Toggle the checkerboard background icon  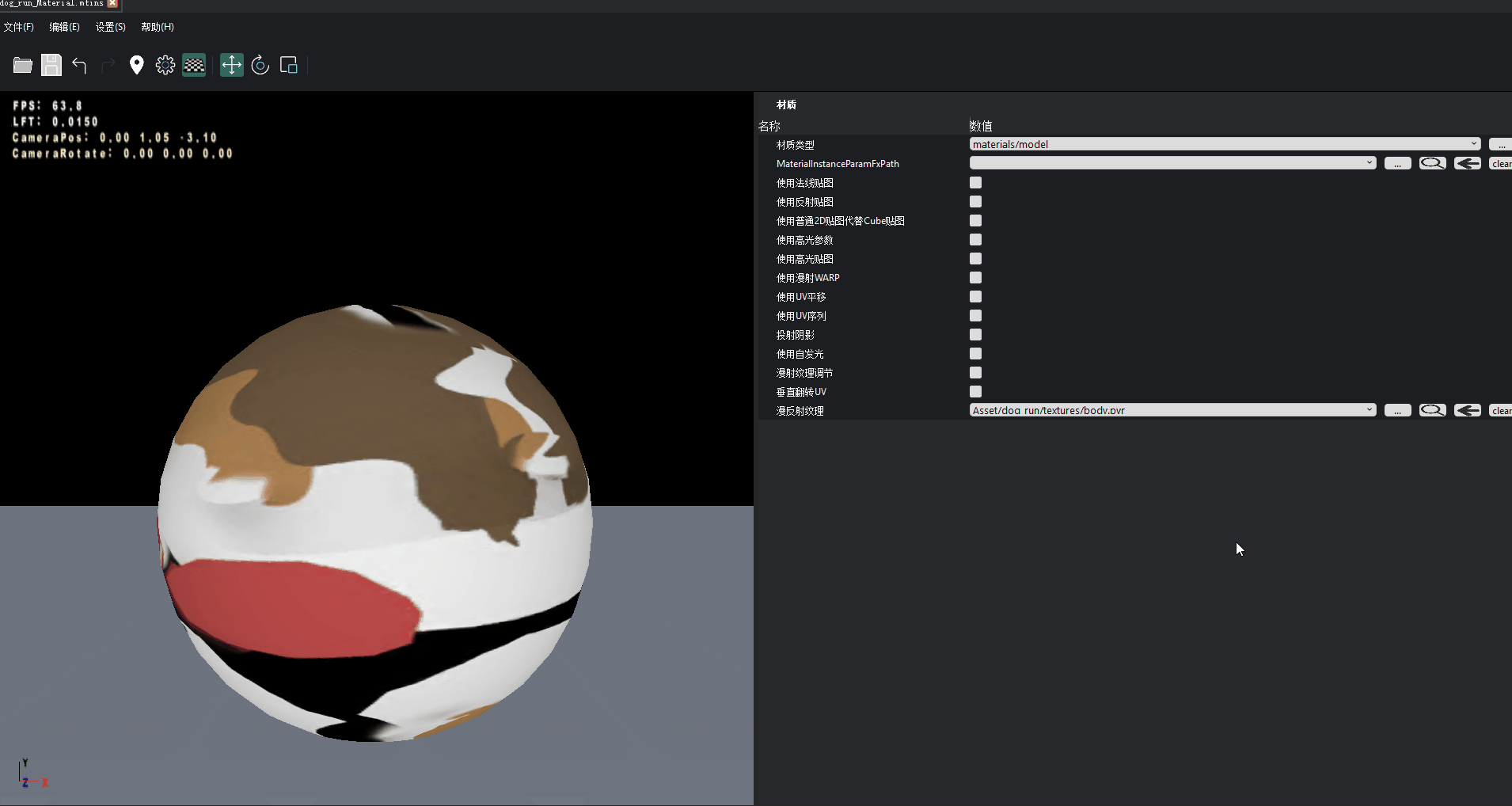[194, 65]
